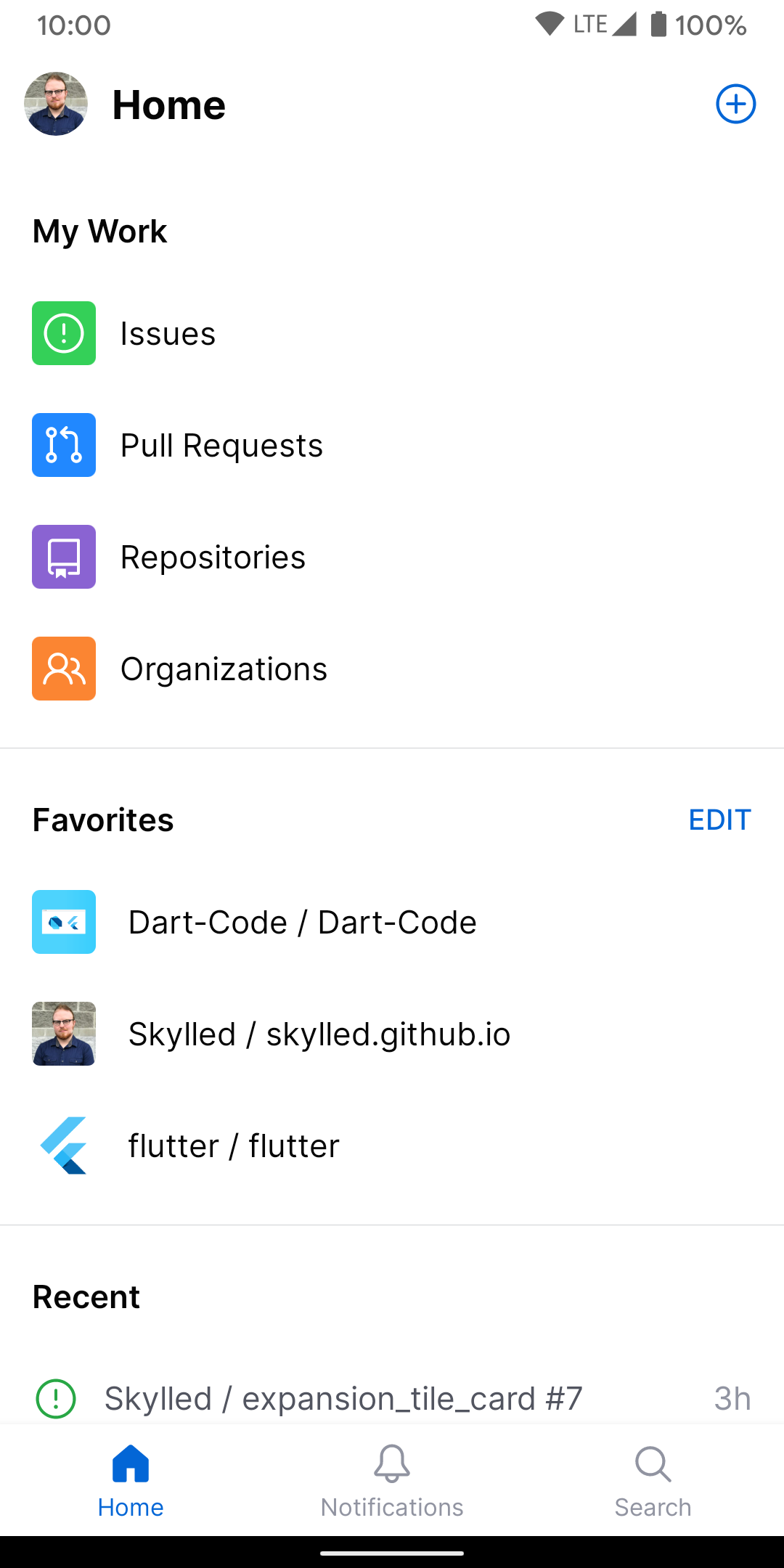Viewport: 784px width, 1568px height.
Task: Tap open issue icon in Recent
Action: (56, 1398)
